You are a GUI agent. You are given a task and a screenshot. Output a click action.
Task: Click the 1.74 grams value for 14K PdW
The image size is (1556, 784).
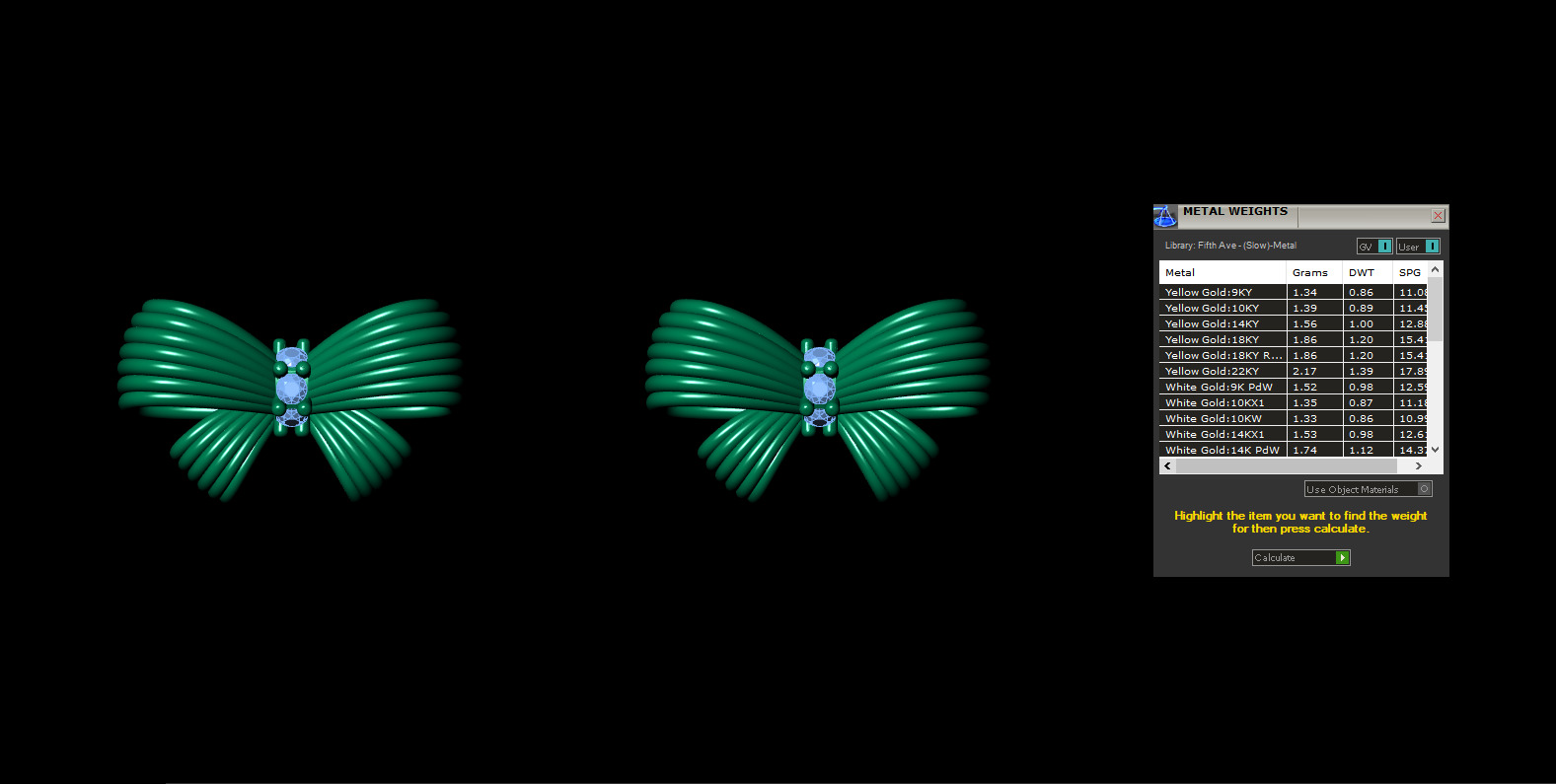pos(1304,450)
